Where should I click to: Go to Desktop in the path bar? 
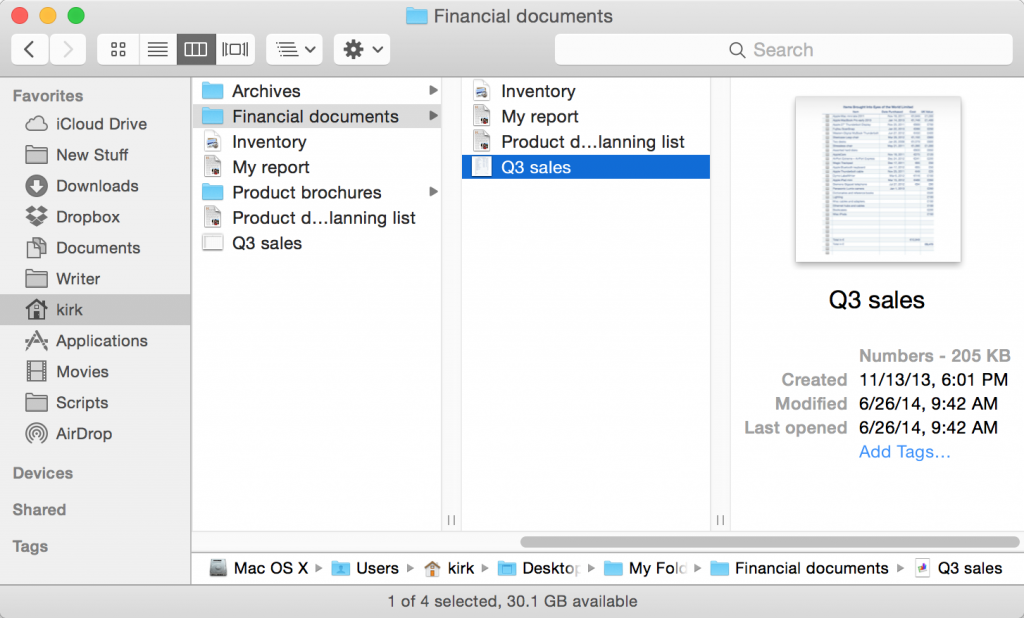click(539, 568)
